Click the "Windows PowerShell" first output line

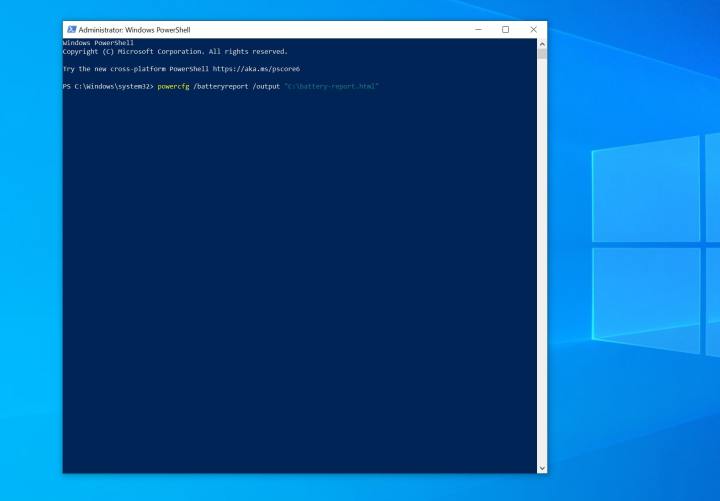pos(98,43)
